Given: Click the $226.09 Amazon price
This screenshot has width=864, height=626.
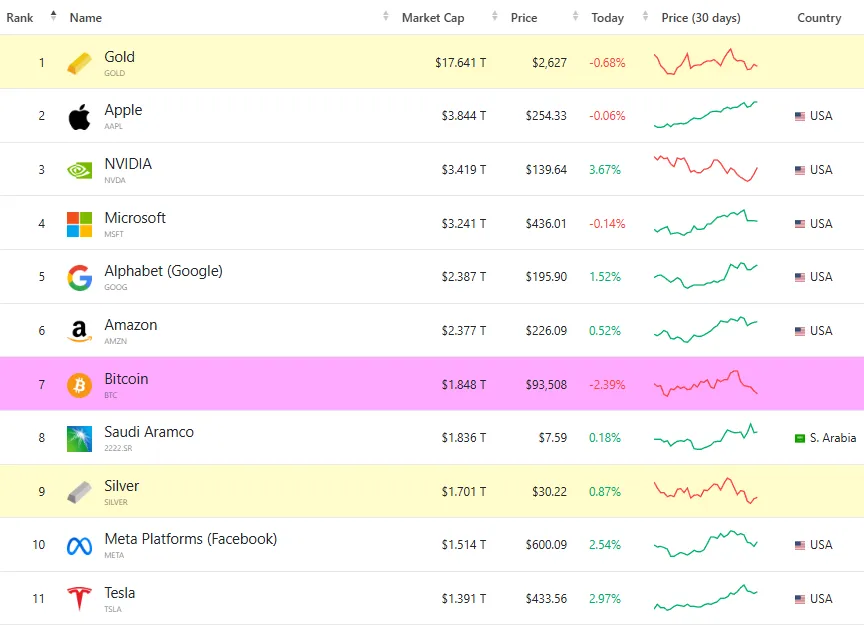Looking at the screenshot, I should click(x=546, y=331).
